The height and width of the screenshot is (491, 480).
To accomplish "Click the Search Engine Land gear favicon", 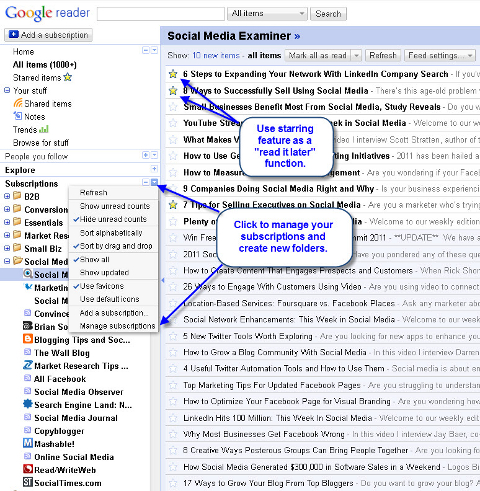I will [x=28, y=404].
